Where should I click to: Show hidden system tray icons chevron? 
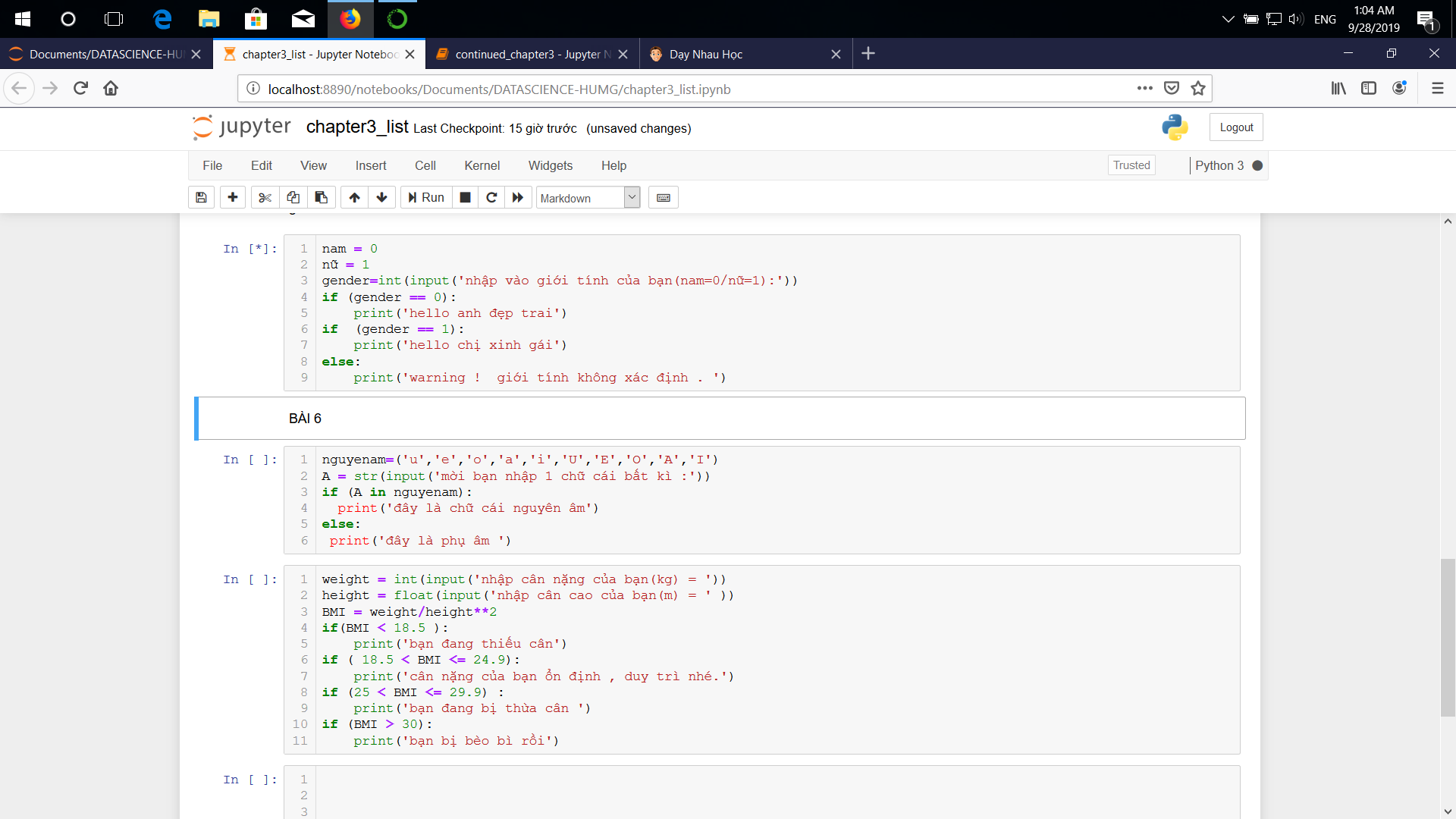[1228, 19]
